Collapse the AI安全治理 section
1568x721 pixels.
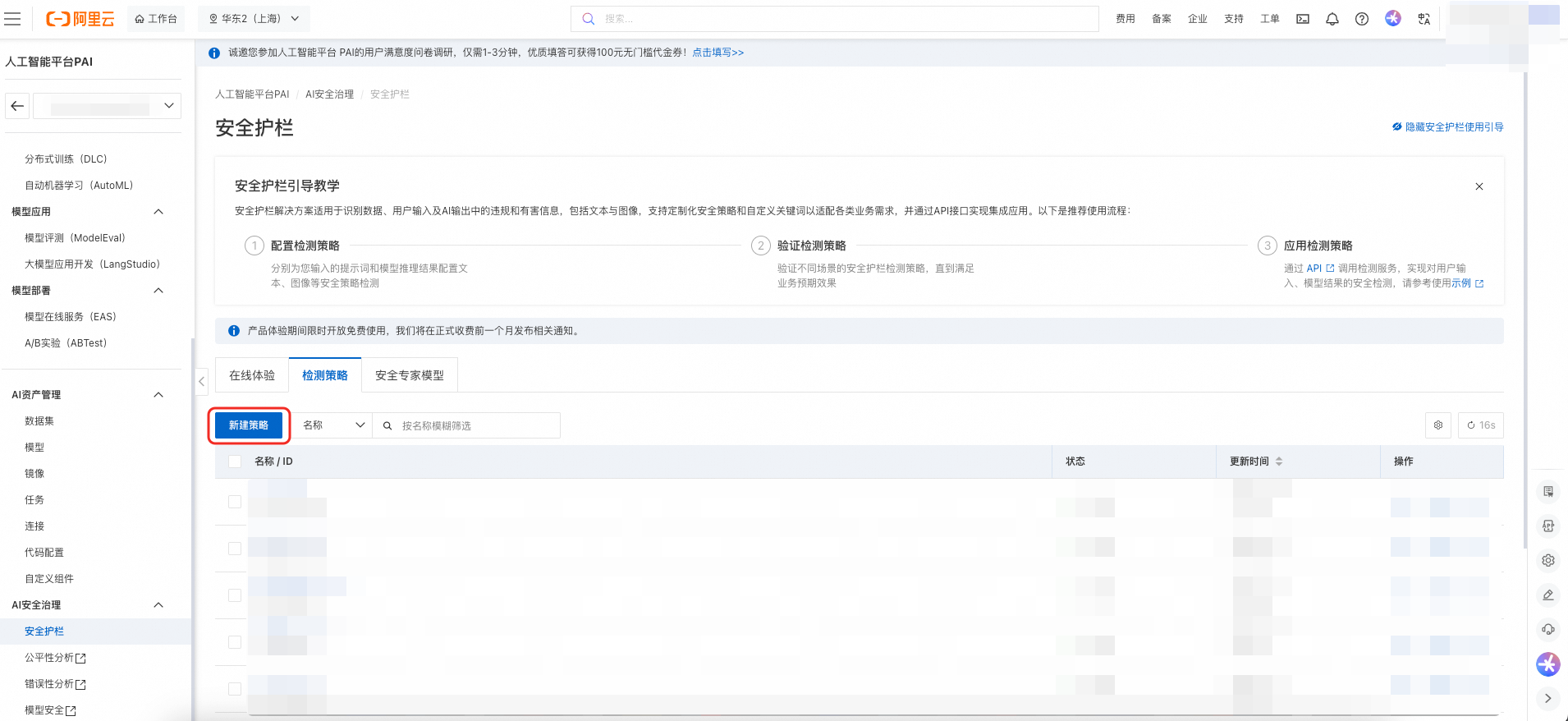158,605
